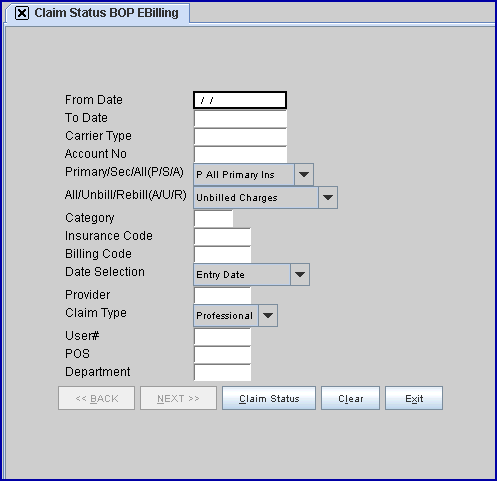This screenshot has width=497, height=481.
Task: Expand the Claim Type Professional dropdown
Action: click(236, 315)
